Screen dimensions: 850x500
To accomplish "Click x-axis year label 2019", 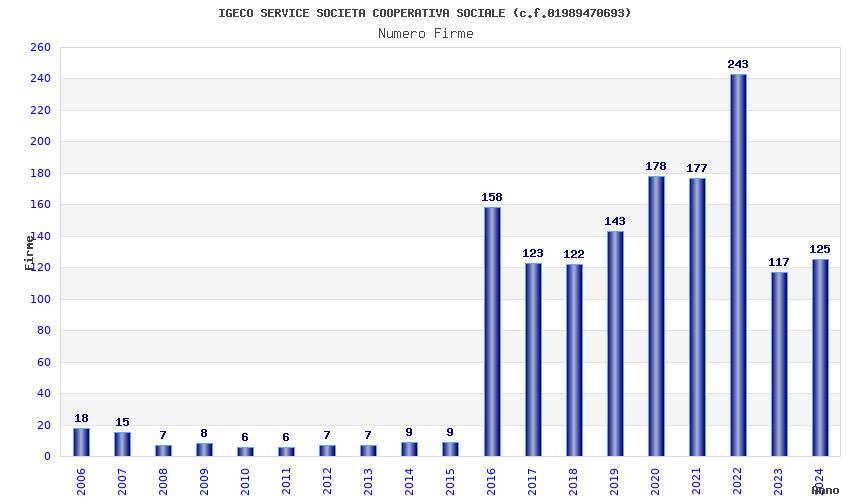I will pos(614,482).
